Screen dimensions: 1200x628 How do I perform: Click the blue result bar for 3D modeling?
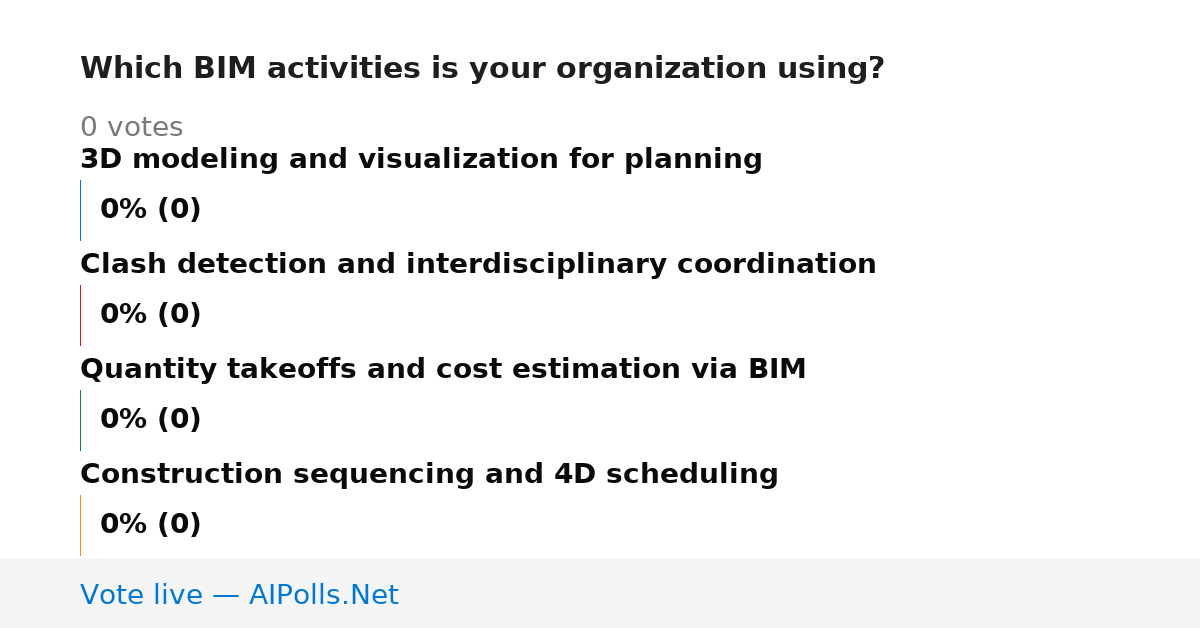80,210
